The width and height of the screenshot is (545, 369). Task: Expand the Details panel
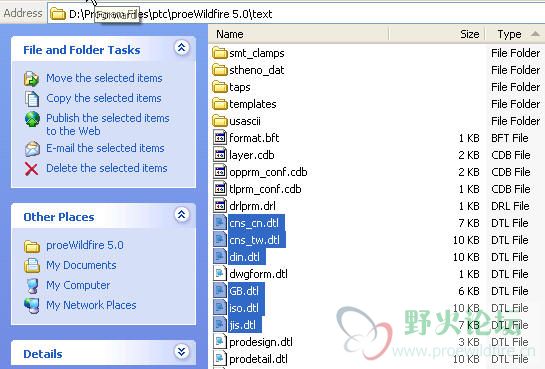(181, 352)
